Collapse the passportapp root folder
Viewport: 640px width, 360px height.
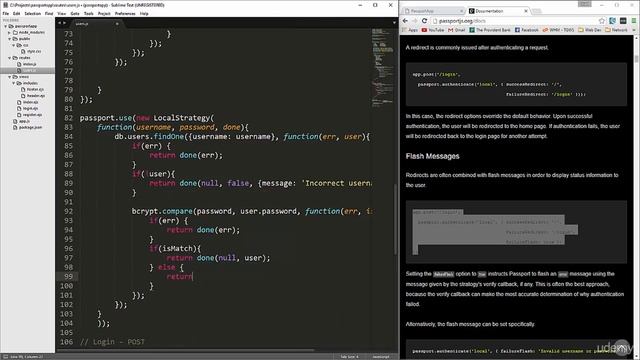(6, 26)
